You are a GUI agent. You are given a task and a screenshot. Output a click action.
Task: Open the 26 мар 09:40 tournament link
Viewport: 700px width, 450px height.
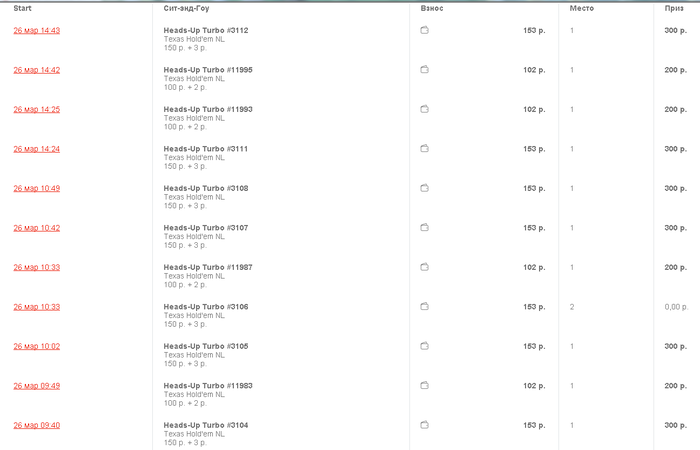pos(37,425)
